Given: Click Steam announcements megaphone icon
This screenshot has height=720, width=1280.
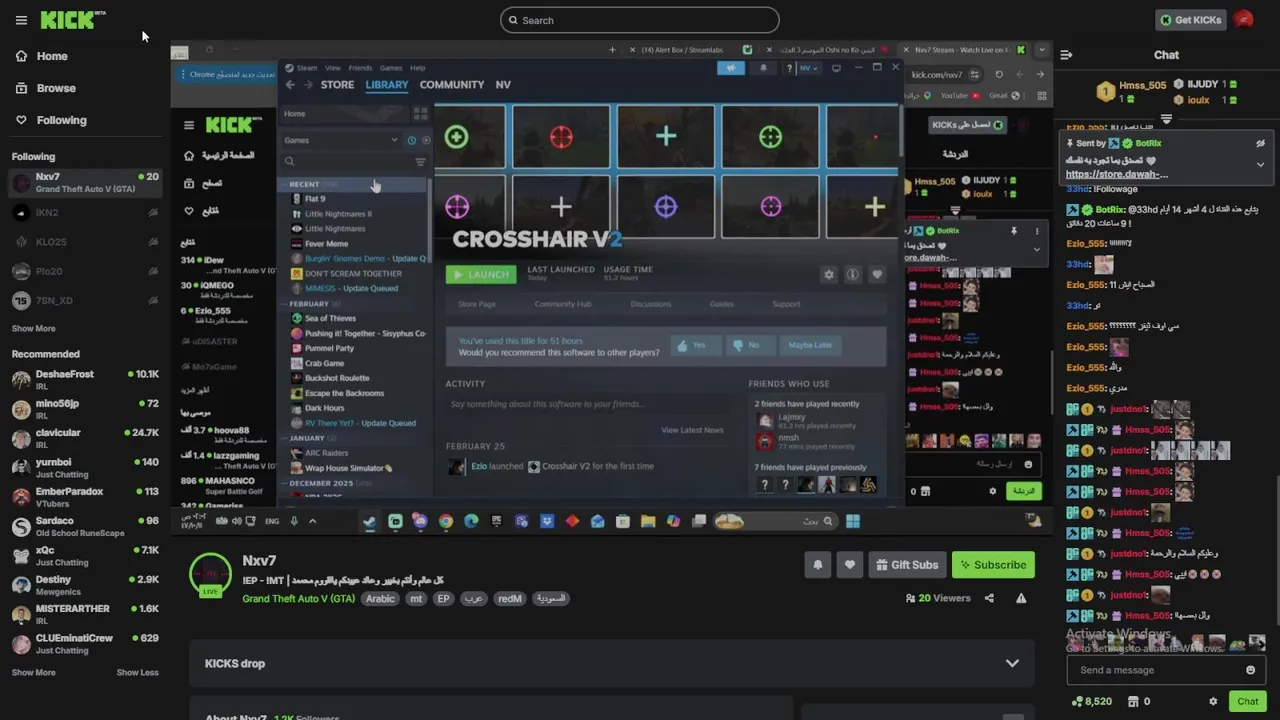Looking at the screenshot, I should 731,68.
